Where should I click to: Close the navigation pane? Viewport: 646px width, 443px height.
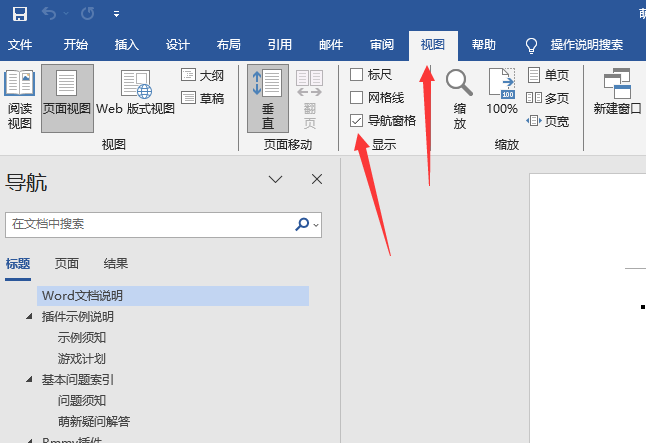tap(317, 179)
